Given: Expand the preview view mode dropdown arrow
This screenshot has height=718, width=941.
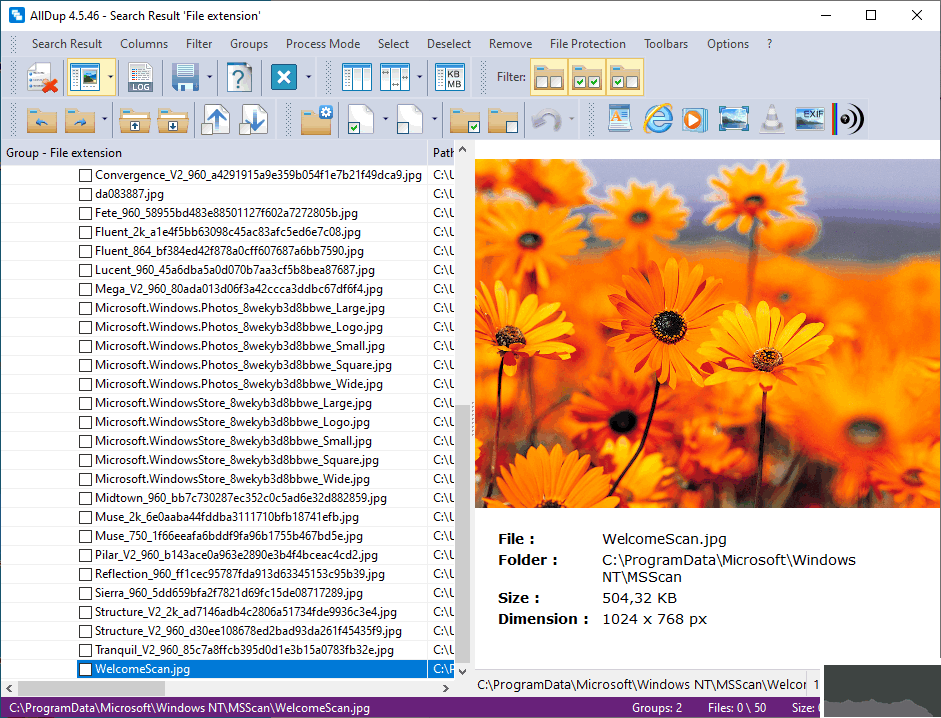Looking at the screenshot, I should coord(110,78).
